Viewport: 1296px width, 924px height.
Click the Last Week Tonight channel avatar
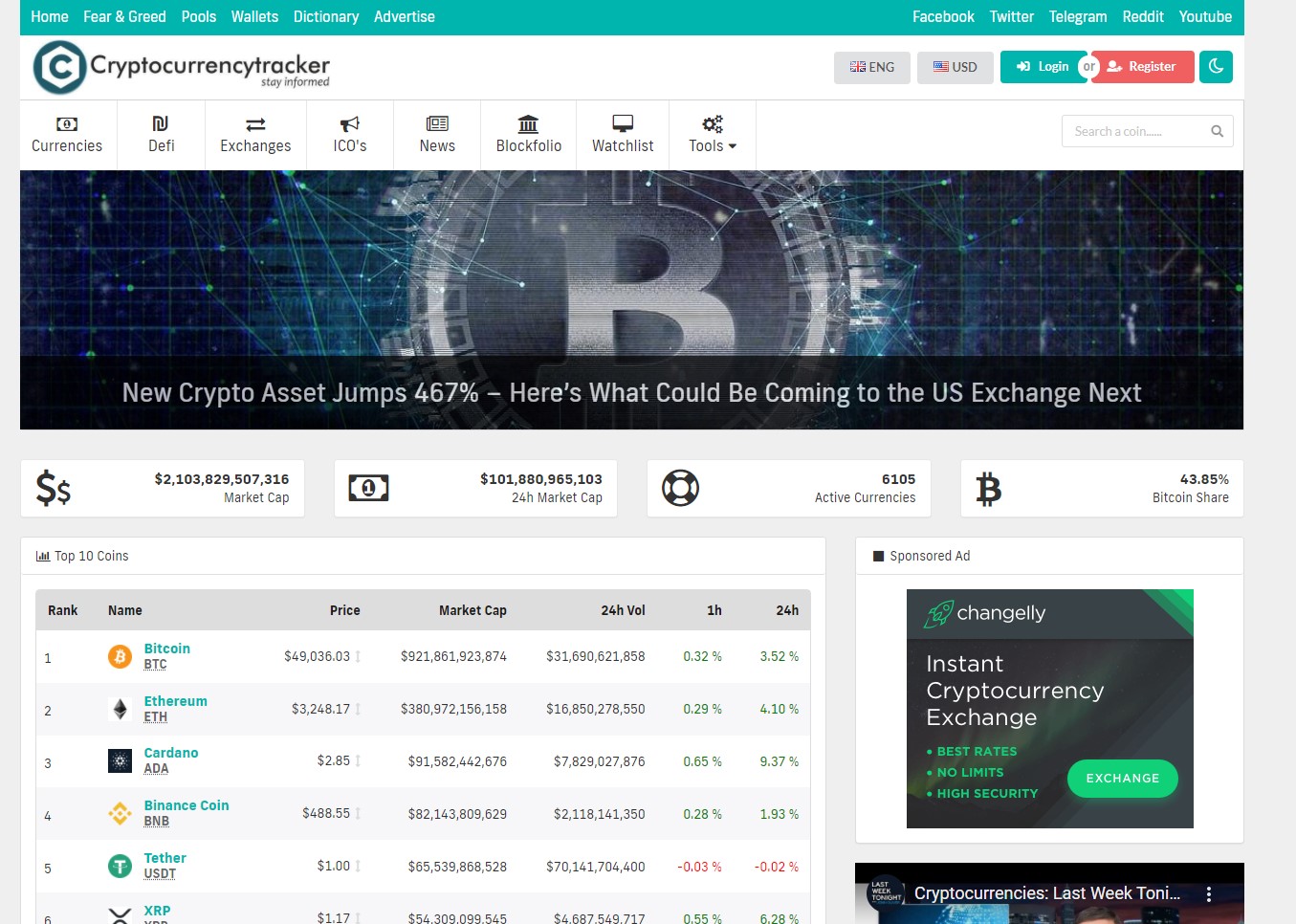point(886,892)
